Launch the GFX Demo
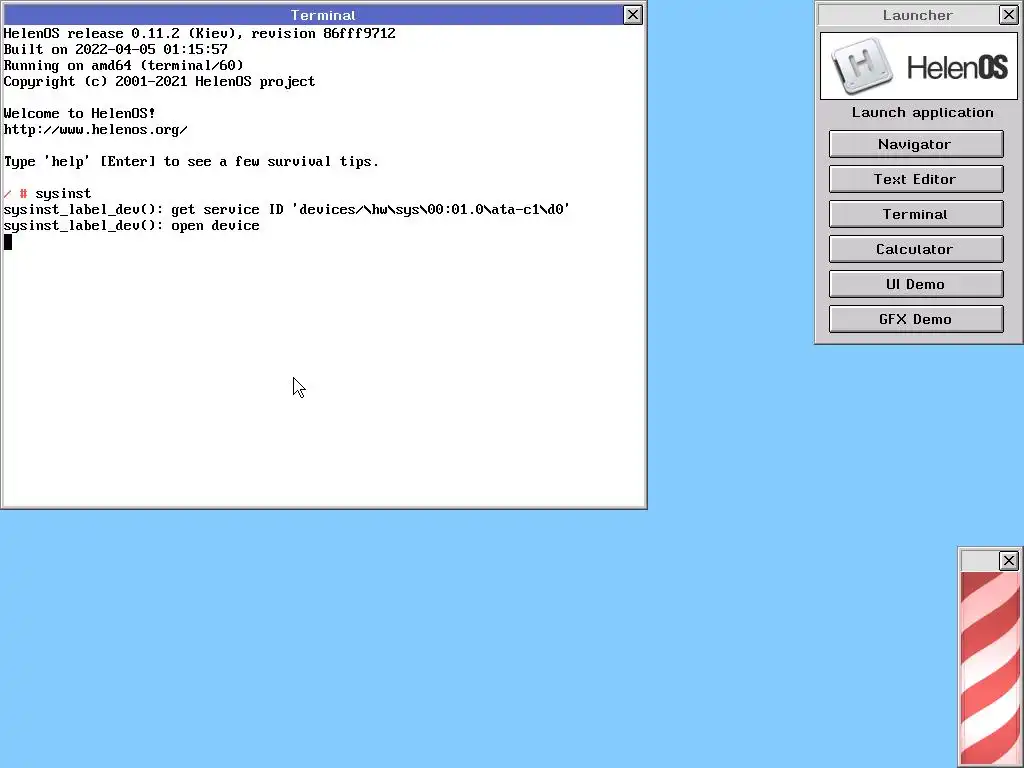Image resolution: width=1024 pixels, height=768 pixels. pos(916,319)
